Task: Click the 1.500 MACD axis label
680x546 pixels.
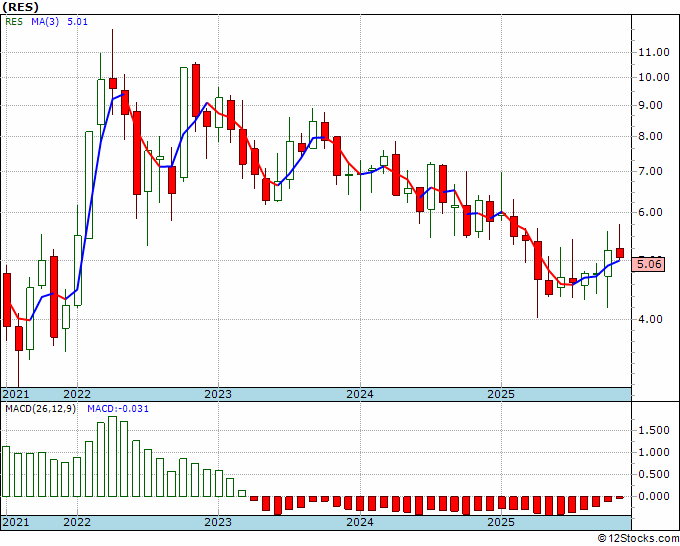Action: click(654, 431)
